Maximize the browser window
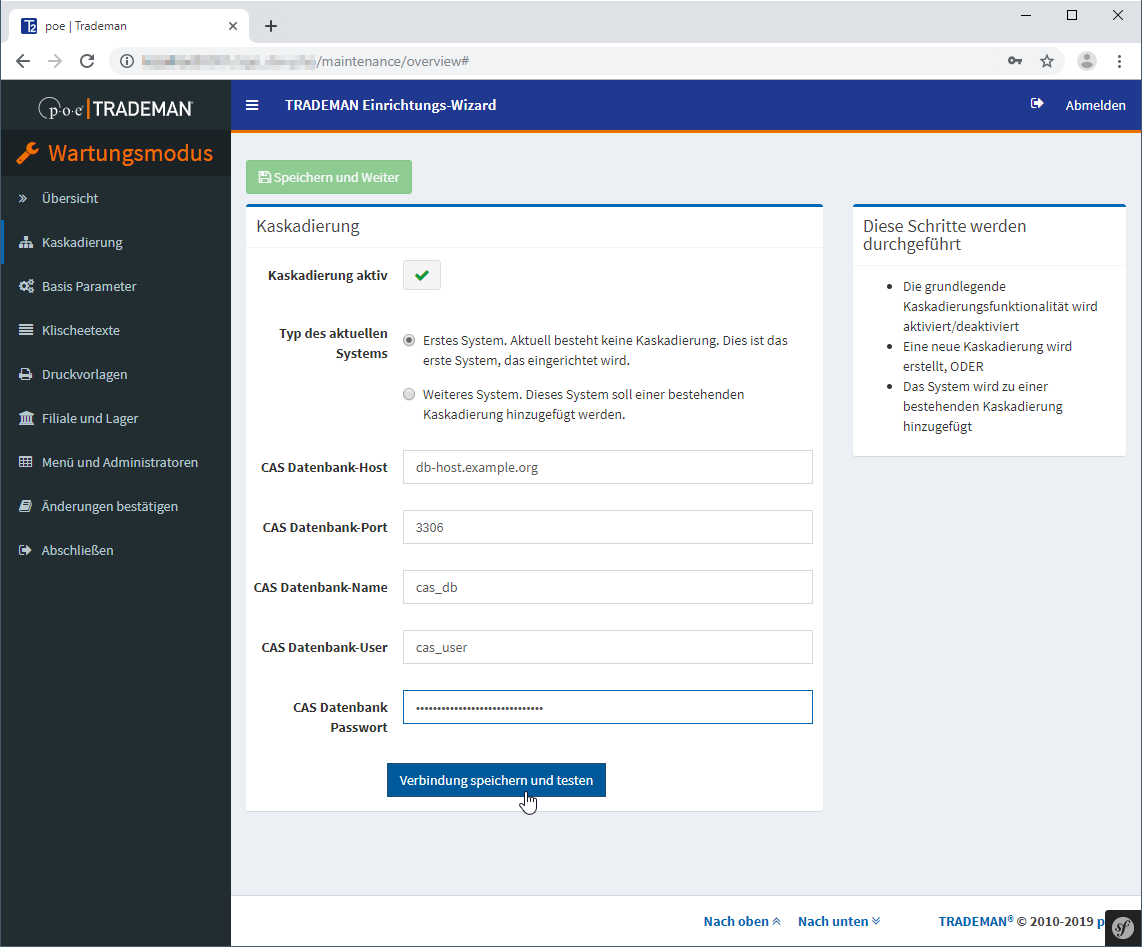1142x947 pixels. [1072, 15]
